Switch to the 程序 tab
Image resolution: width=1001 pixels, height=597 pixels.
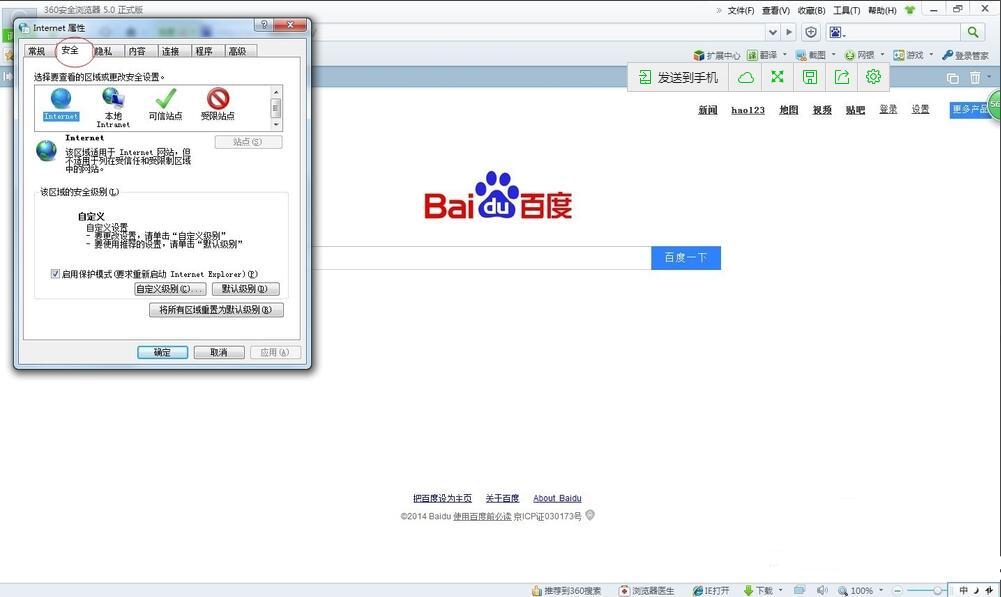[x=204, y=51]
